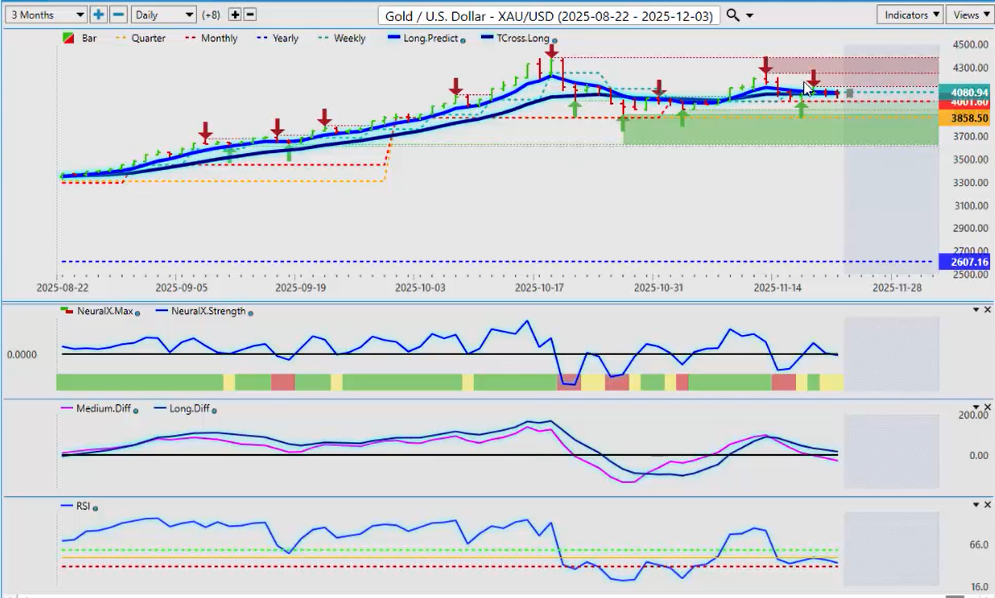Open the Views menu
995x598 pixels.
coord(970,15)
